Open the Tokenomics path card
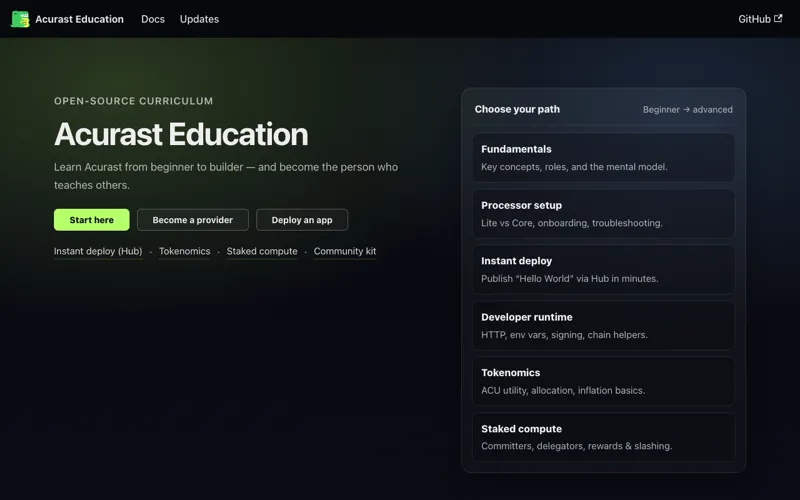Screen dimensions: 800x500 604,381
